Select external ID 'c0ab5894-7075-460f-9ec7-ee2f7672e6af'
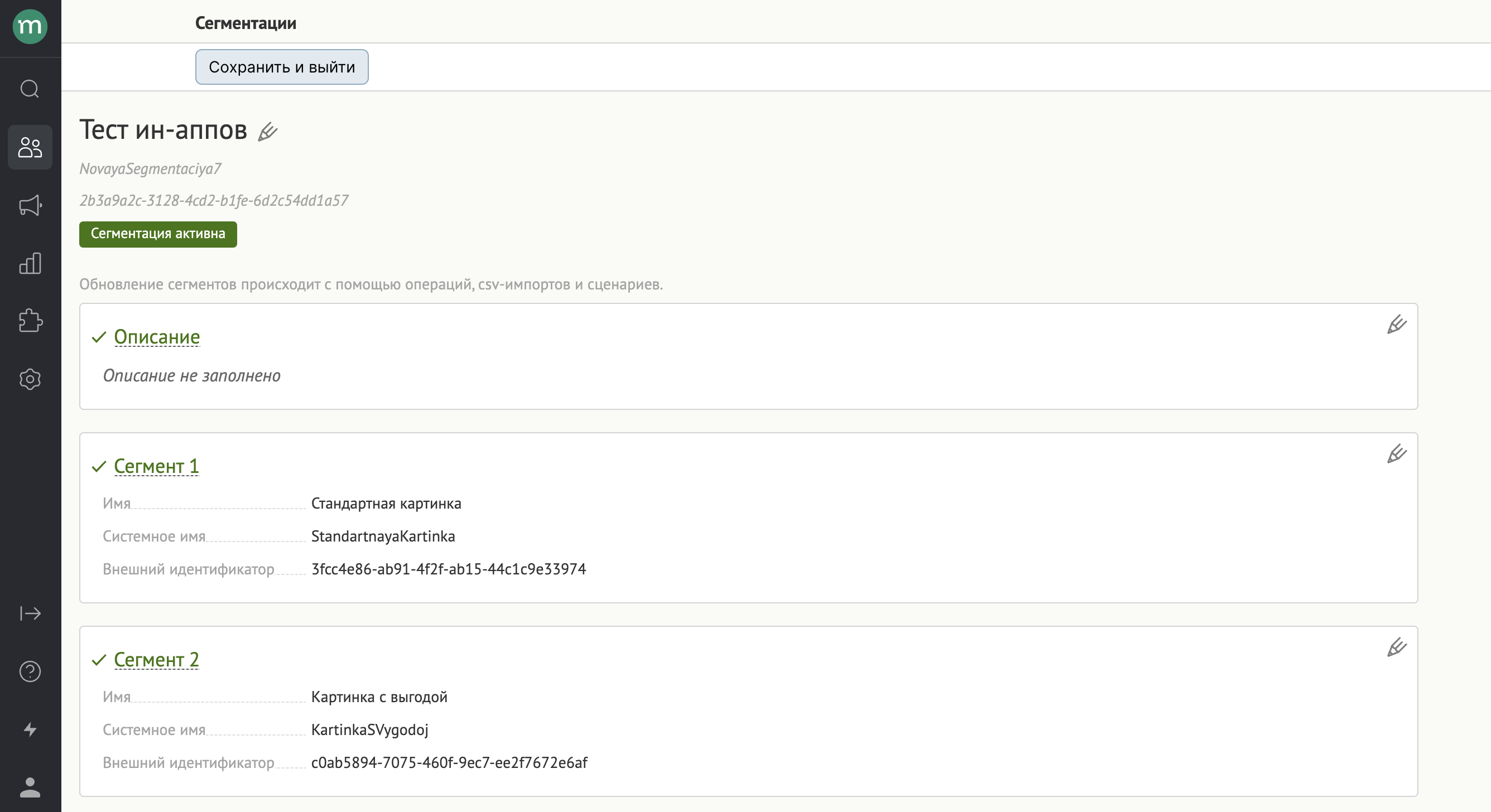Screen dimensions: 1491x812 pos(449,763)
